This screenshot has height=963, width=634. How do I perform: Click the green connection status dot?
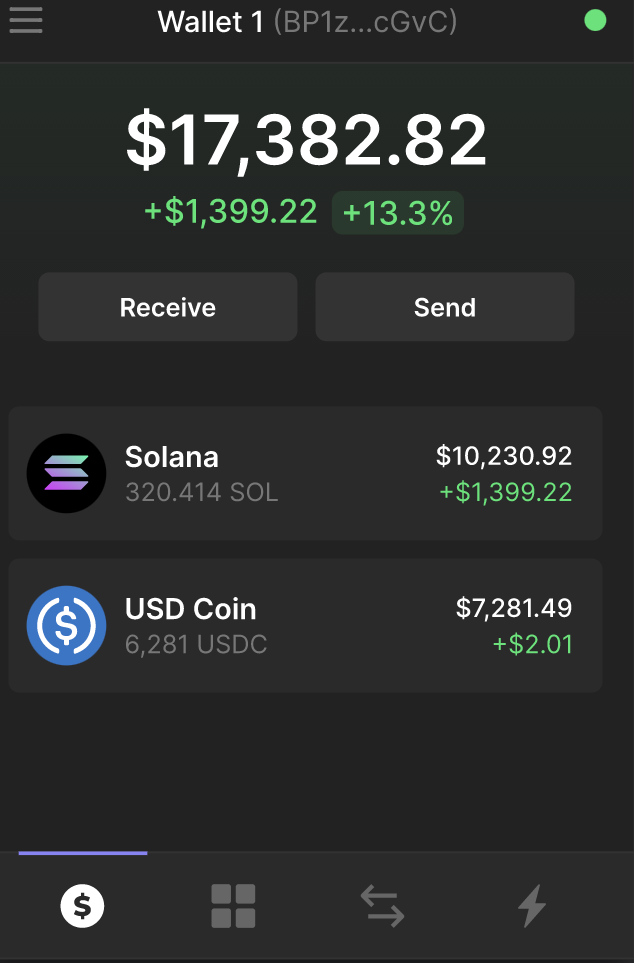tap(595, 20)
